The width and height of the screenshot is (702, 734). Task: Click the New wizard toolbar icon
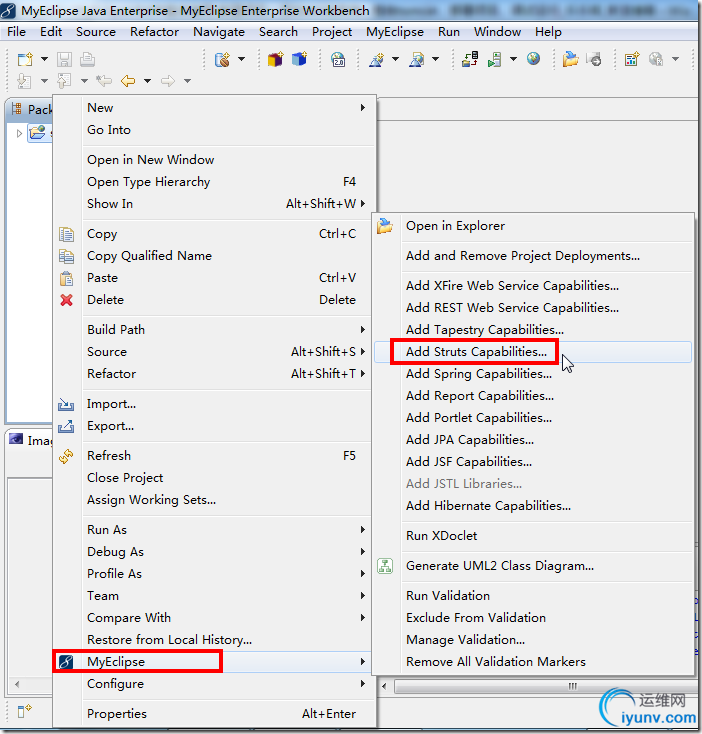[25, 59]
